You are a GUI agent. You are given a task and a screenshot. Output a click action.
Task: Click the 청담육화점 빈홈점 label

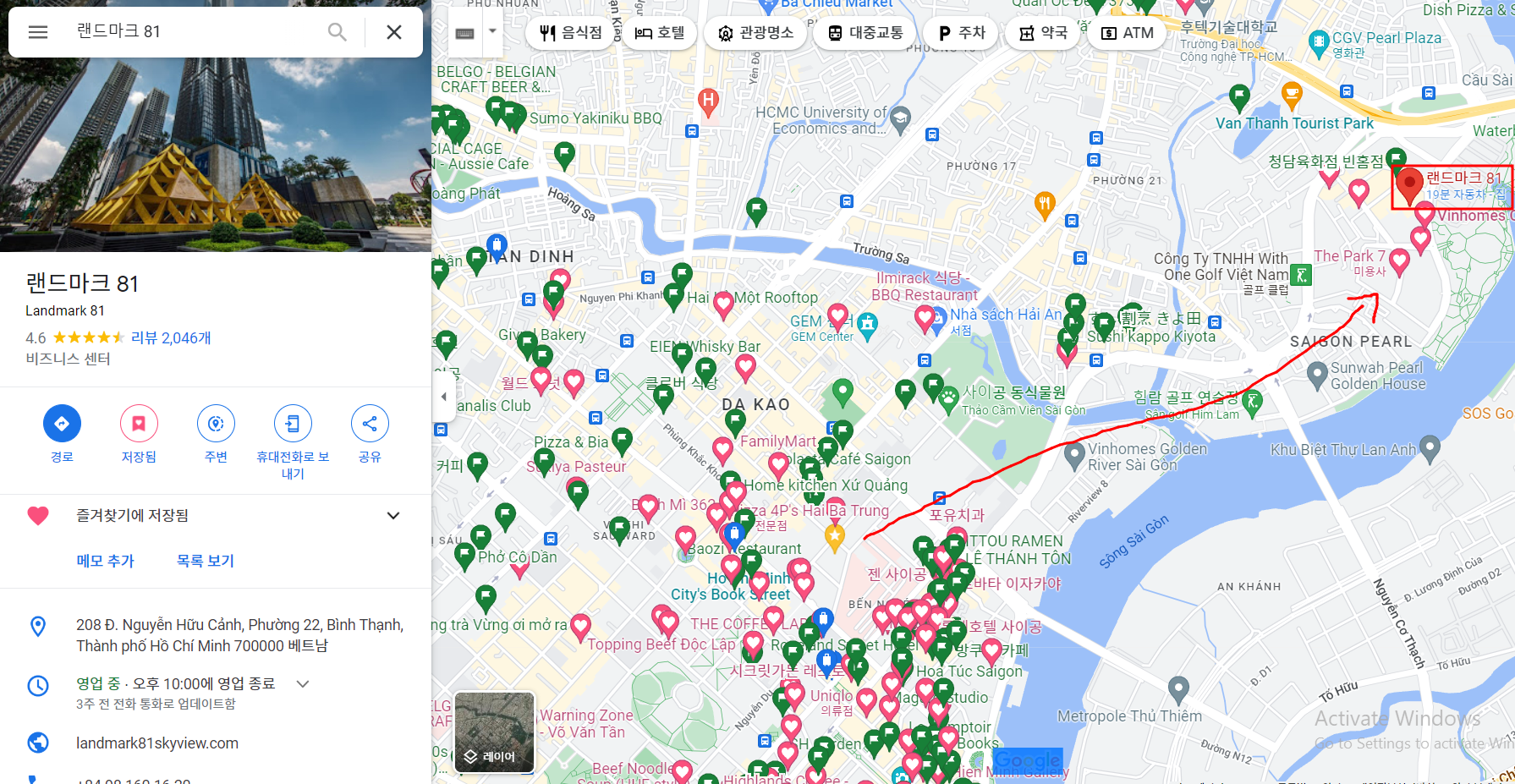[x=1326, y=162]
